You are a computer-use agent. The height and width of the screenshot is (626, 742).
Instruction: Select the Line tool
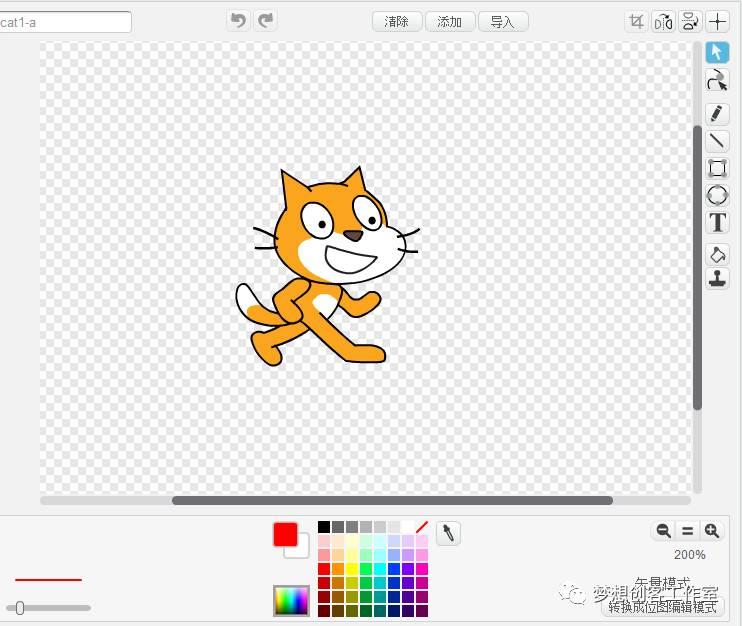(x=717, y=141)
